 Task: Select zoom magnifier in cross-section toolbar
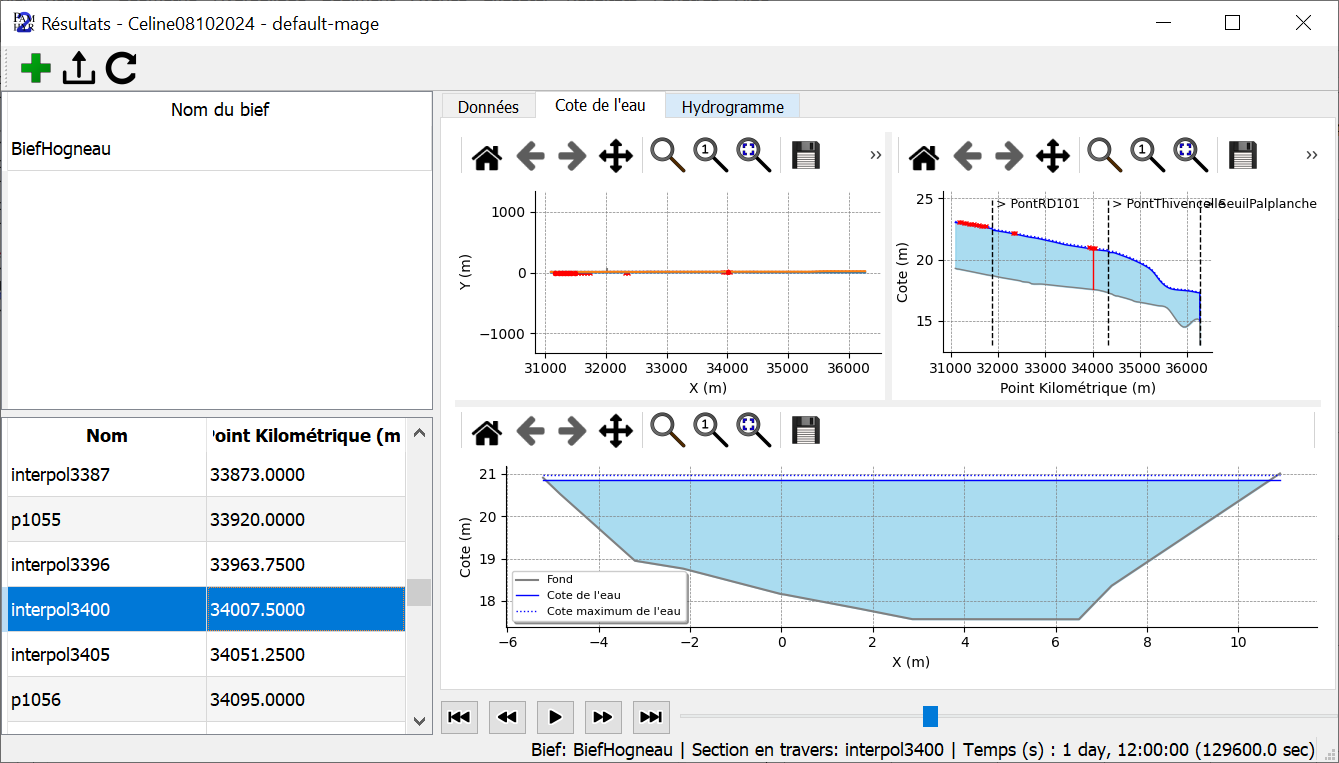(x=666, y=431)
